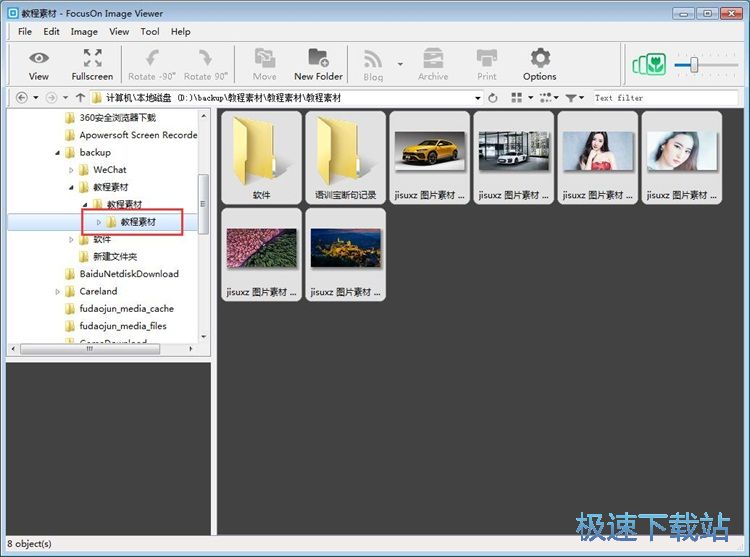
Task: Select BaiduNetdiskDownload folder in tree
Action: (x=128, y=274)
